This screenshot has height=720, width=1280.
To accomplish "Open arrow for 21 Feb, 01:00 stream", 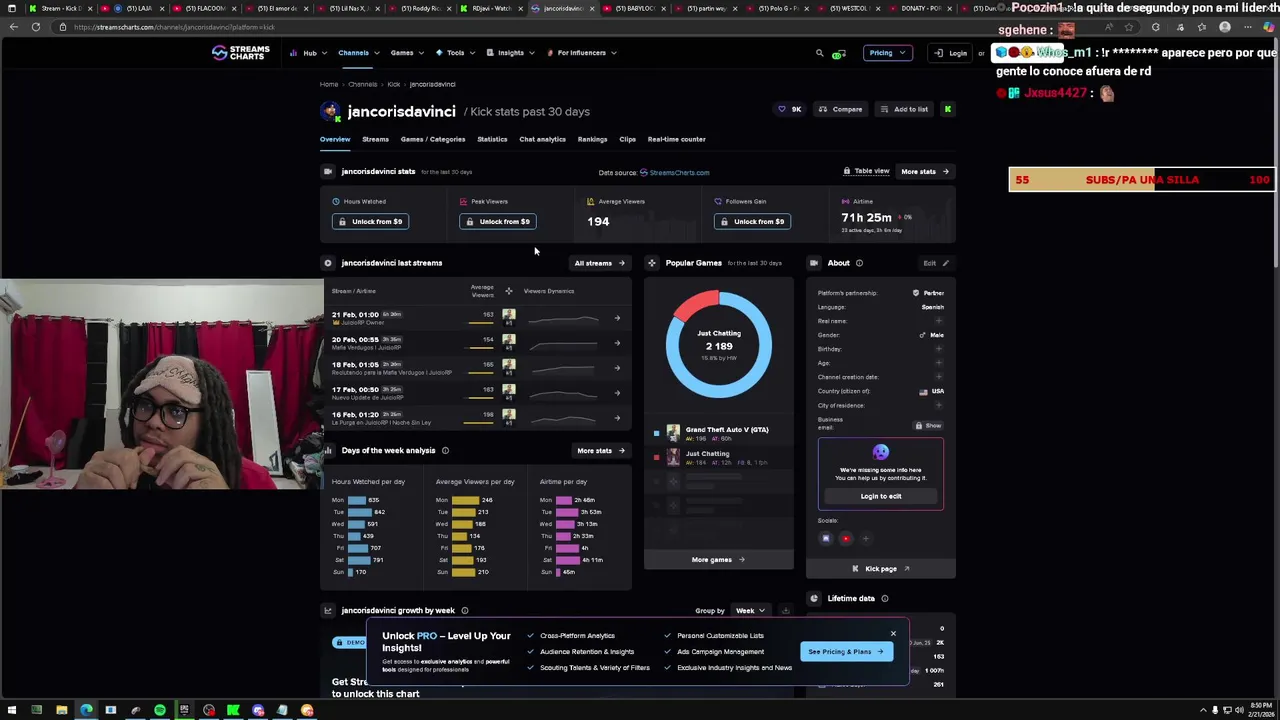I will pos(617,318).
